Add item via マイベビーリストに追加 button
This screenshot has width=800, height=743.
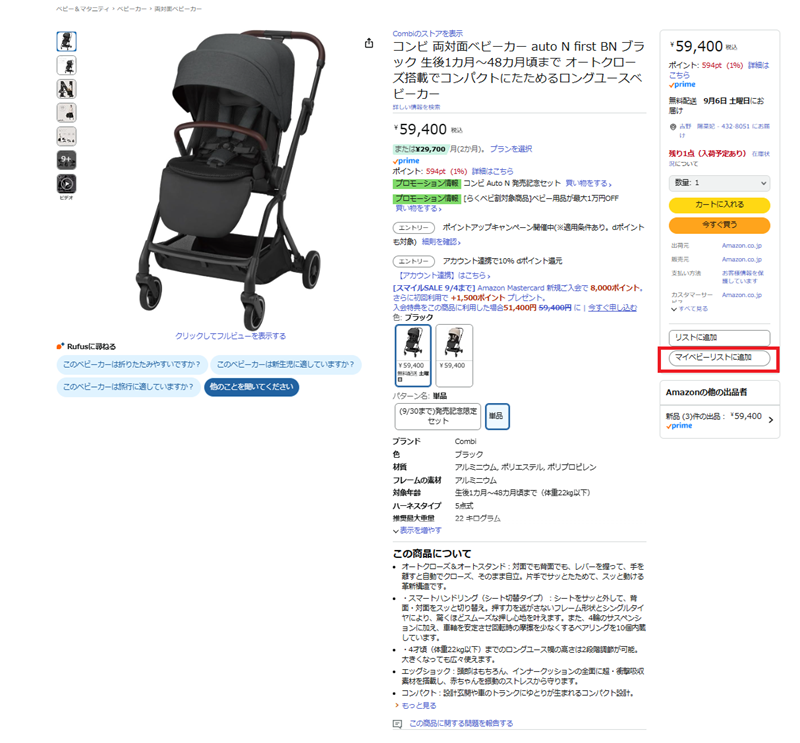pyautogui.click(x=719, y=358)
